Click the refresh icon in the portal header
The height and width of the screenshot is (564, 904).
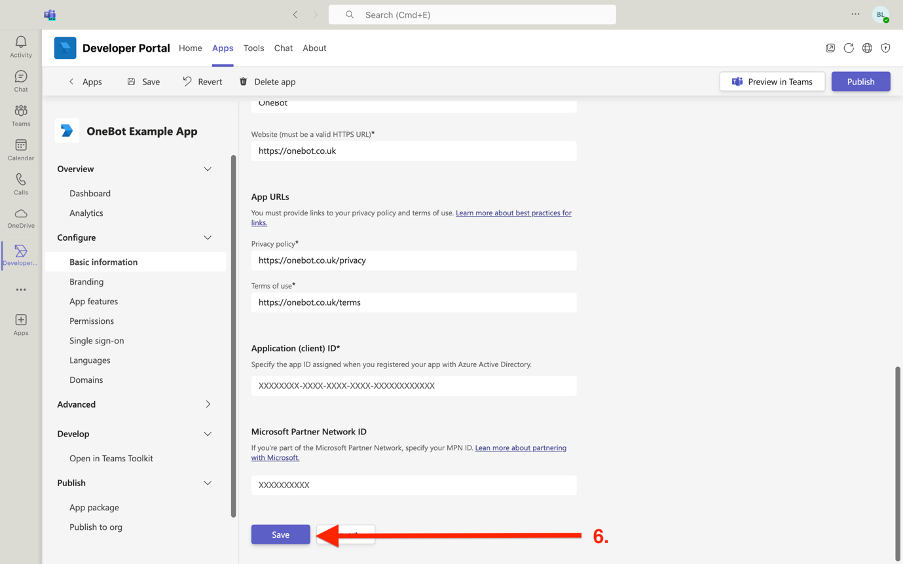click(x=849, y=48)
